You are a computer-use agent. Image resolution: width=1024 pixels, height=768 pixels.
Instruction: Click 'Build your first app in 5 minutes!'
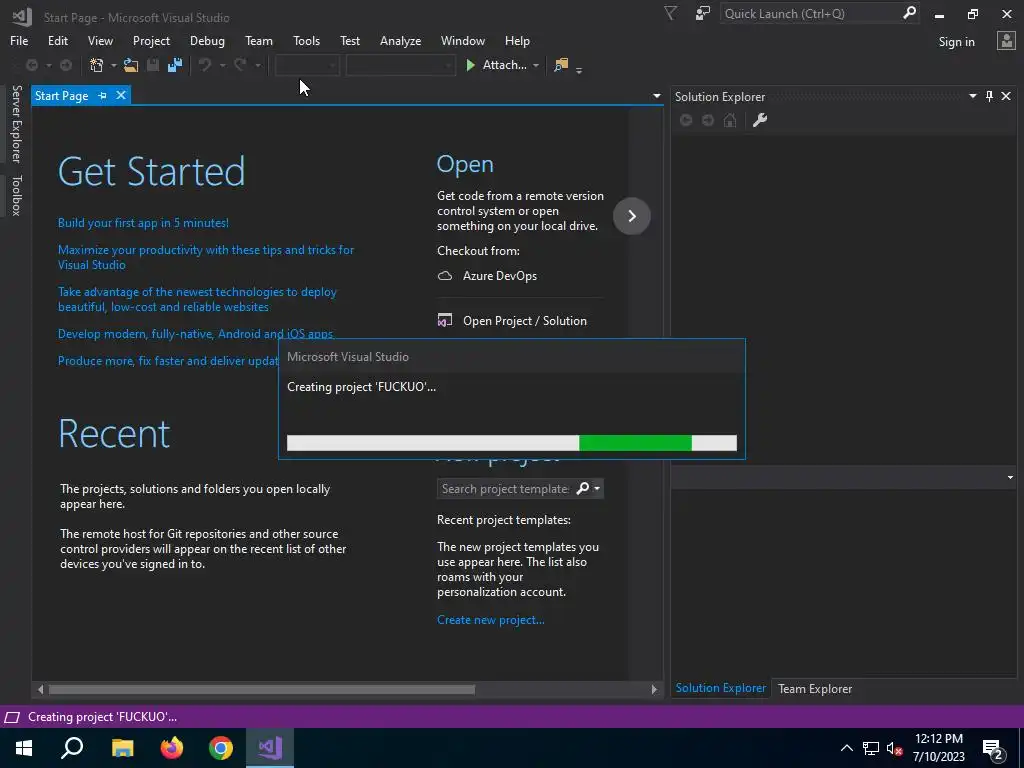(x=143, y=223)
